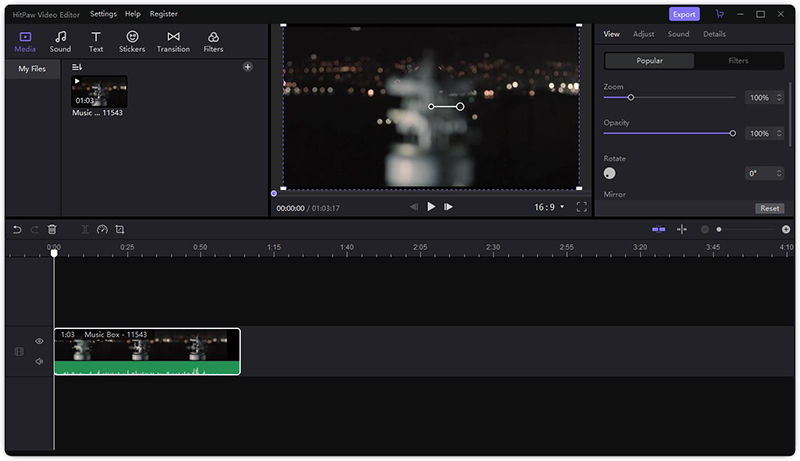This screenshot has height=461, width=800.
Task: Adjust Zoom percentage stepper
Action: pos(779,97)
